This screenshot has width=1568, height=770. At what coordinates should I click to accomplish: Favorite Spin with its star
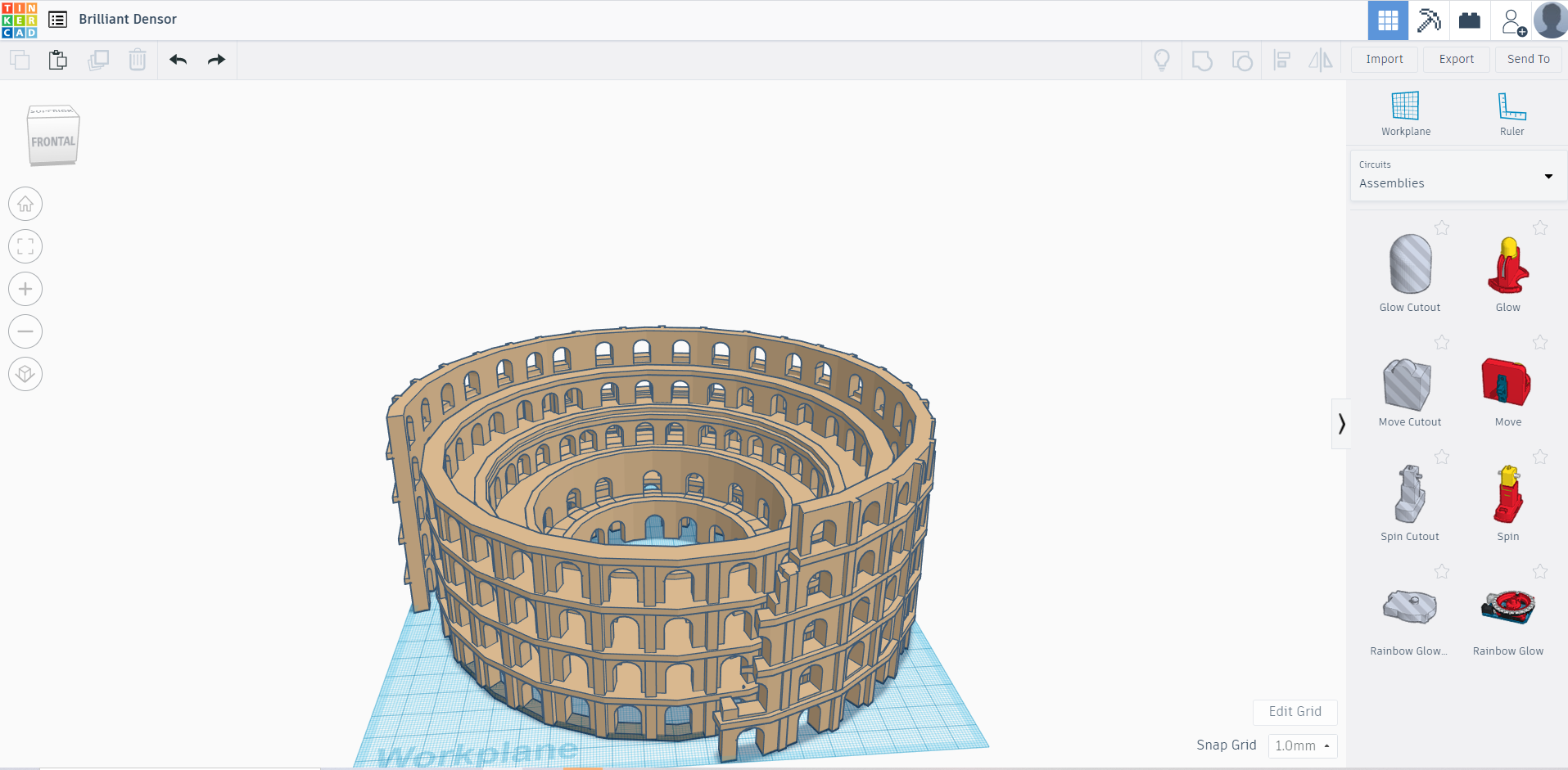pos(1540,457)
